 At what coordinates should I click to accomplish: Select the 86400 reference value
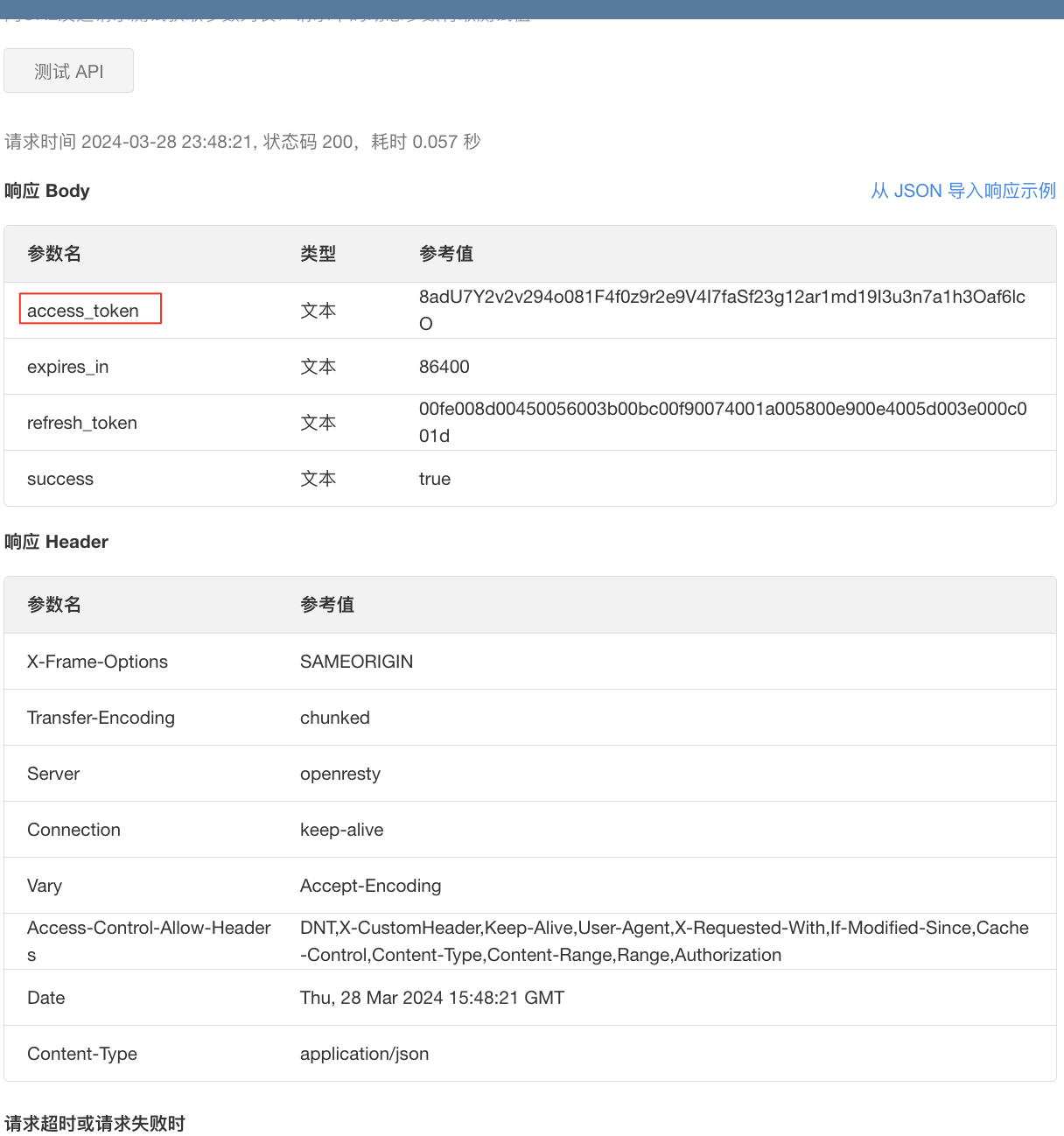coord(444,367)
